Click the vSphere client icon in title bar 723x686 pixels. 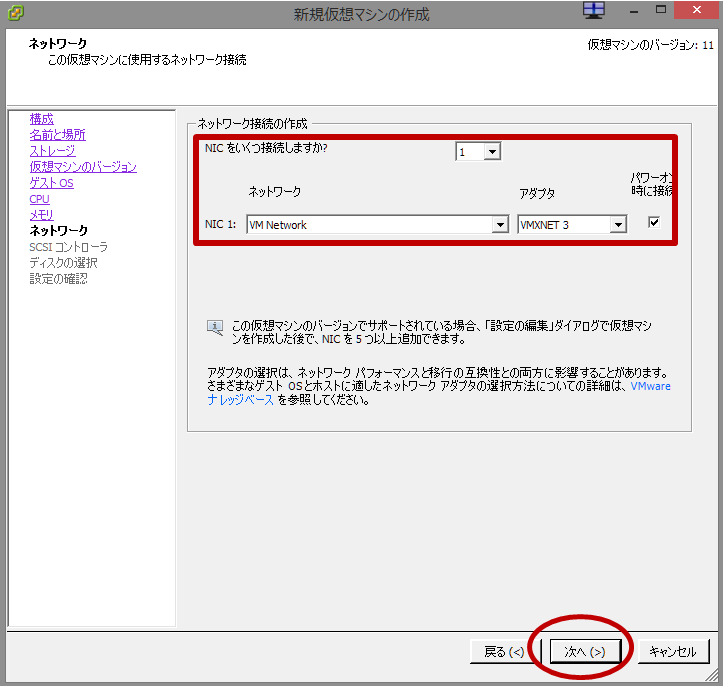pyautogui.click(x=16, y=12)
